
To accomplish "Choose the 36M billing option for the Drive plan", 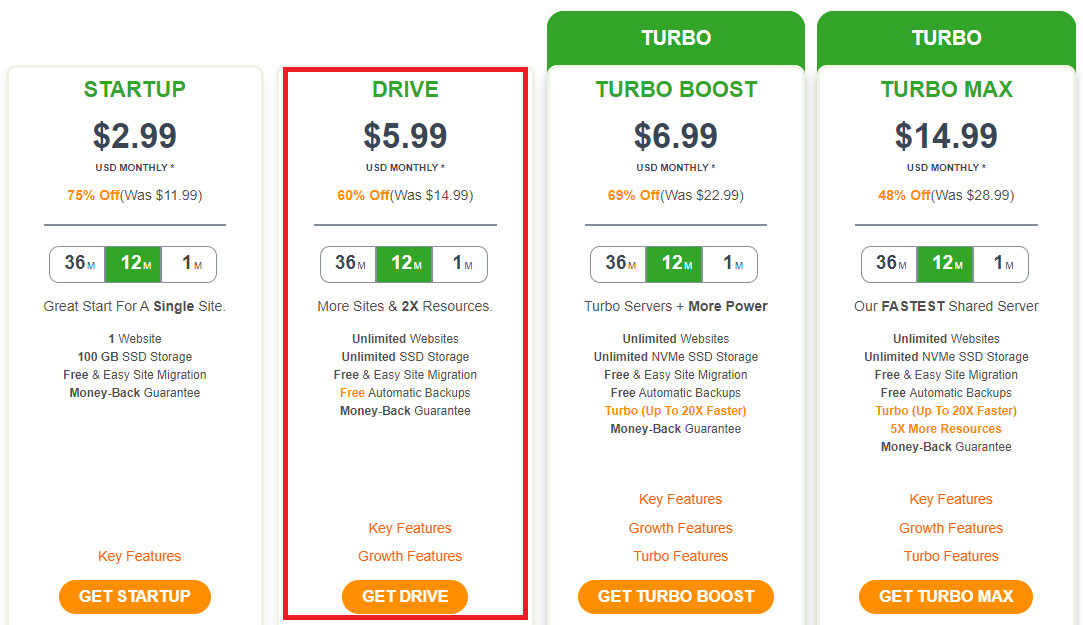I will click(348, 264).
